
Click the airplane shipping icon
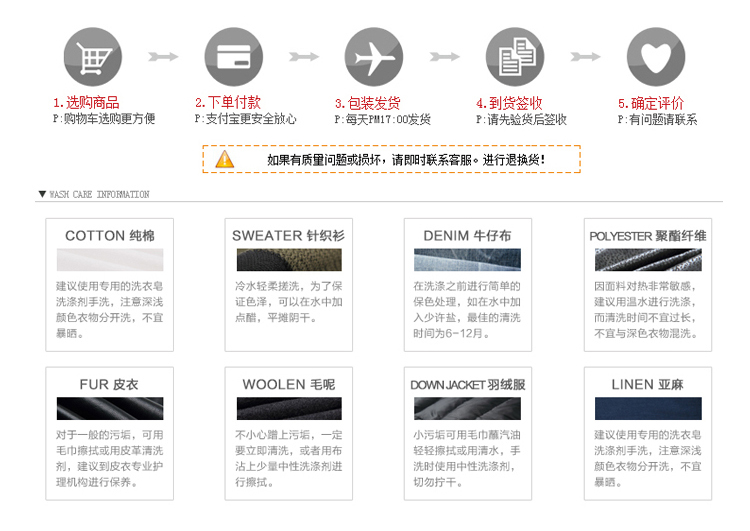click(373, 57)
